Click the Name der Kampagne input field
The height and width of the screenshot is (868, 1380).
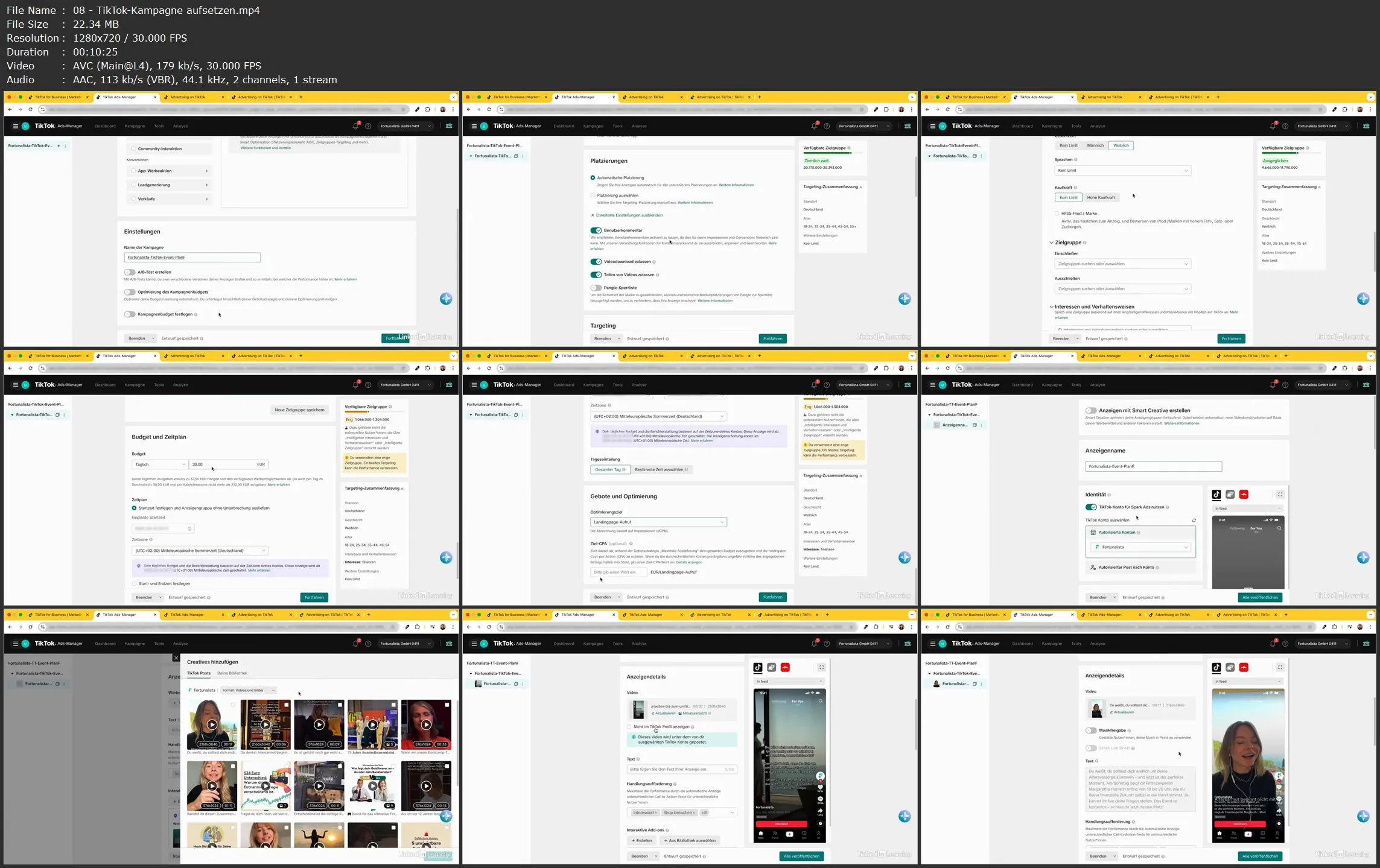192,258
